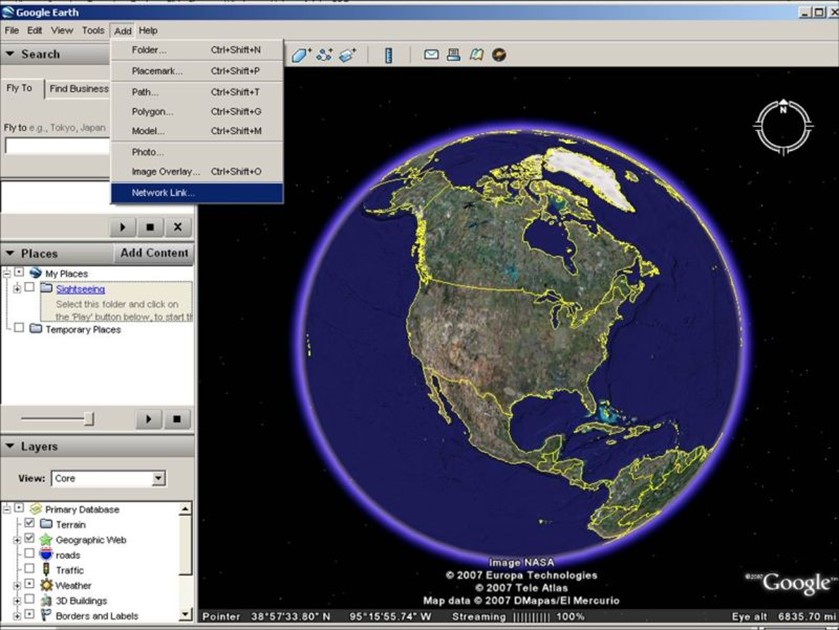Enable the roads layer checkbox
This screenshot has width=839, height=630.
point(29,554)
